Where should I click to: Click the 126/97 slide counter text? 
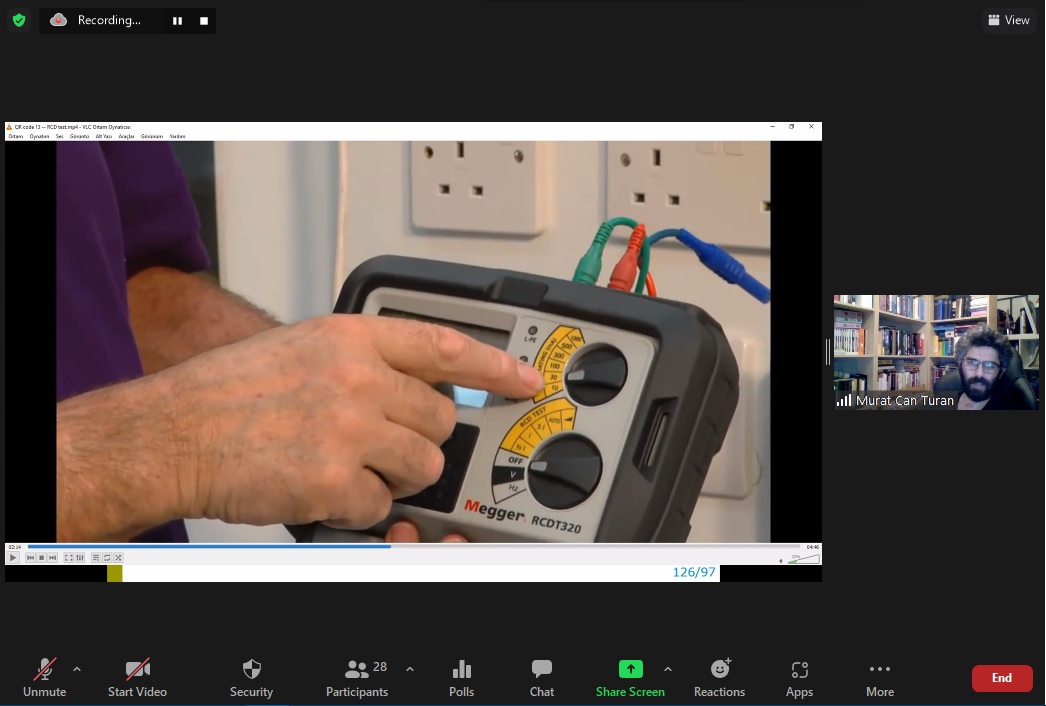pos(694,573)
